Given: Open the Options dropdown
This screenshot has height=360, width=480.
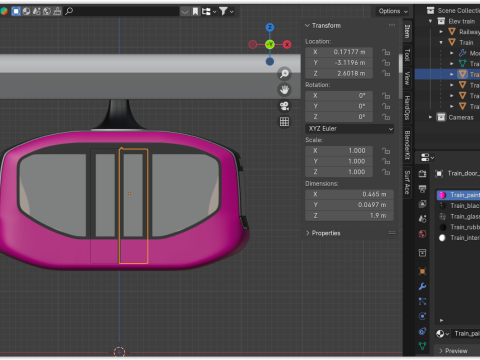Looking at the screenshot, I should pos(393,11).
